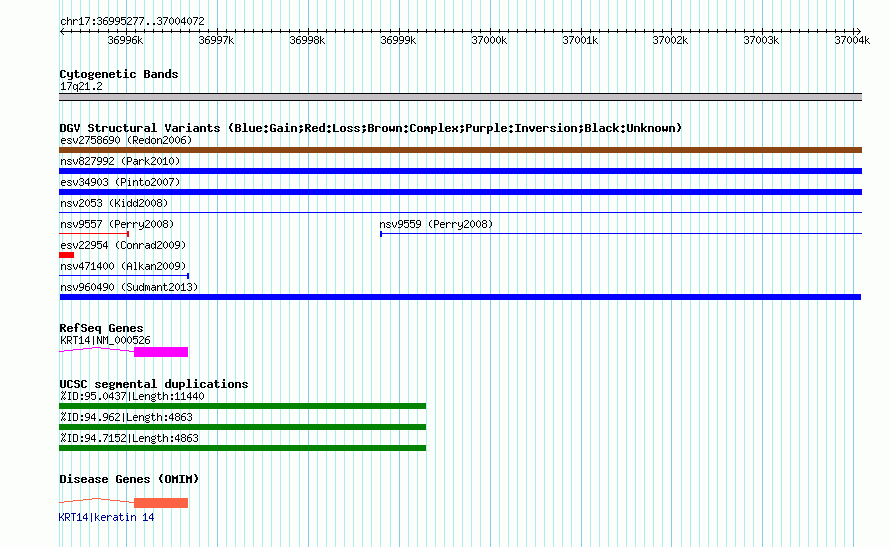
Task: Click the 37003k ruler tick label
Action: [761, 40]
